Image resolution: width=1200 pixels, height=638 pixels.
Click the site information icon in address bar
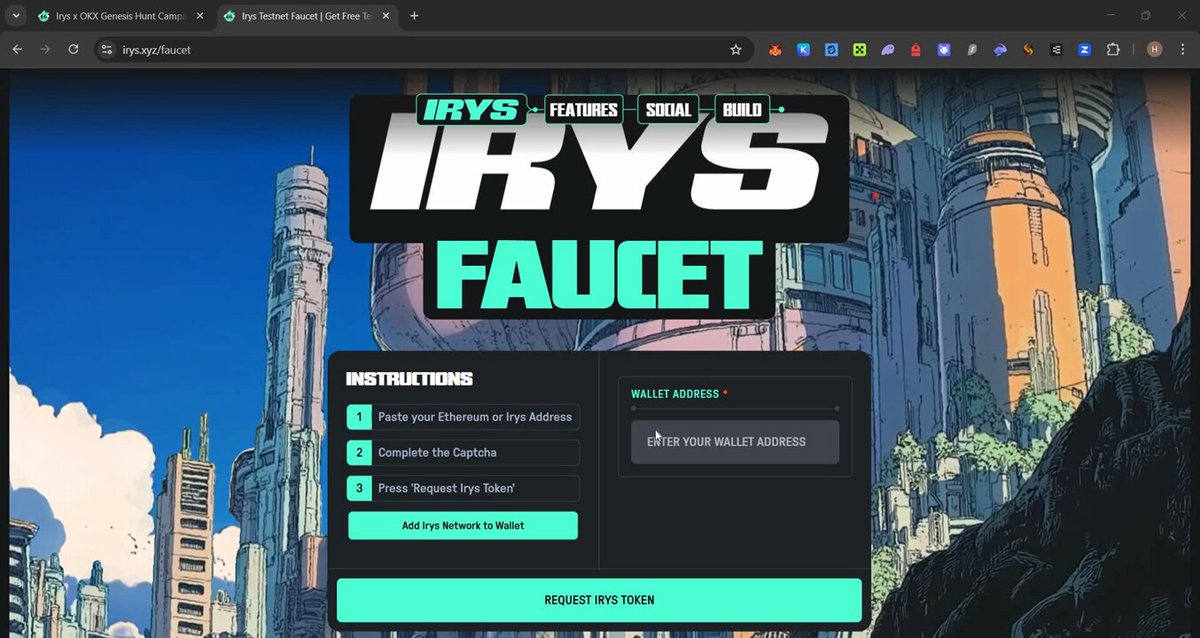[108, 49]
